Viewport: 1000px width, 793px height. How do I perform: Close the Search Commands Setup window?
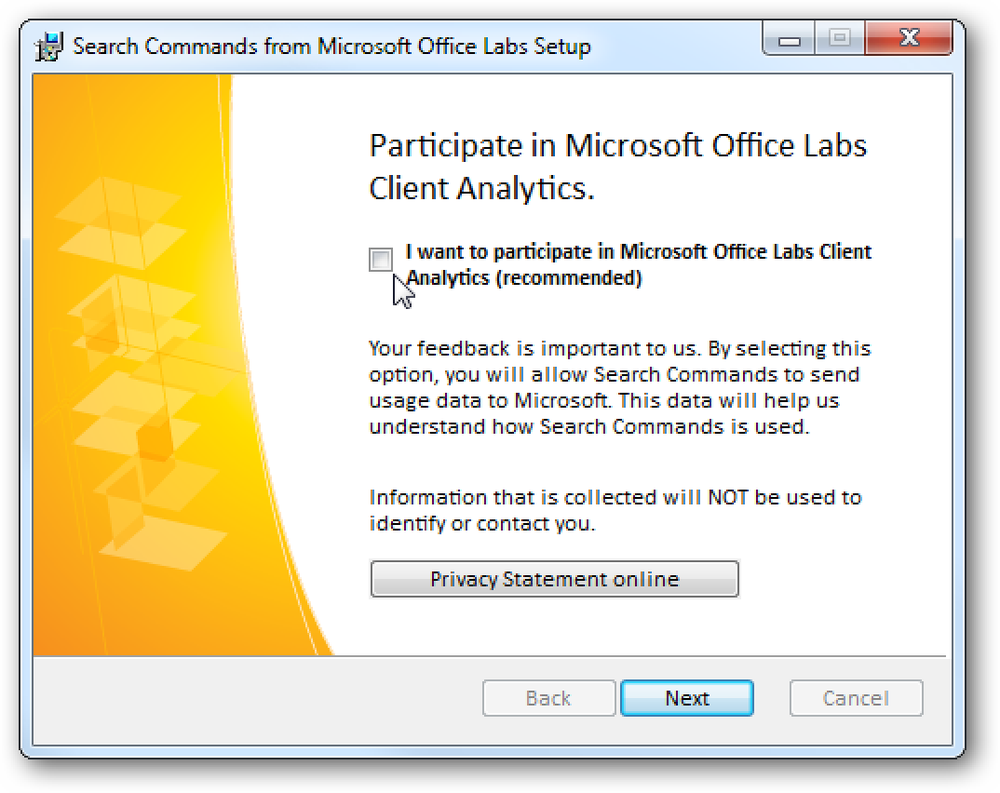pyautogui.click(x=908, y=38)
